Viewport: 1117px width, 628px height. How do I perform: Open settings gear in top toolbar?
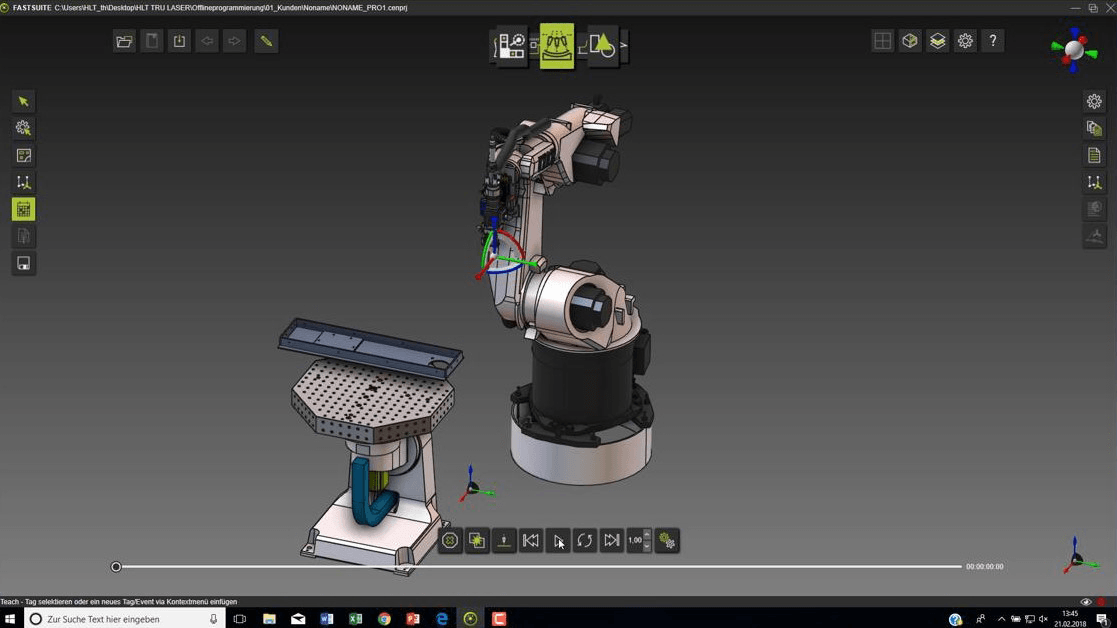point(965,41)
